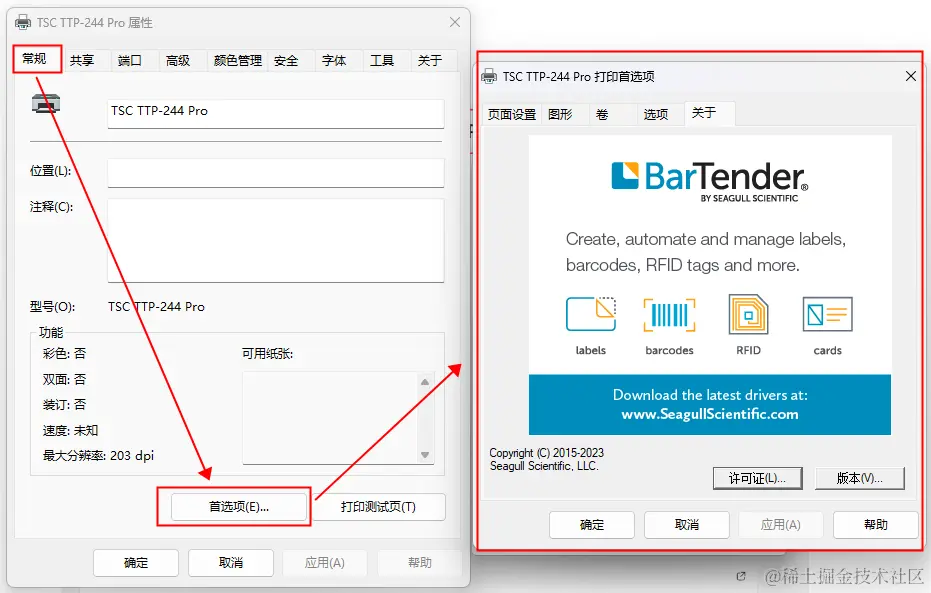Viewport: 931px width, 593px height.
Task: Click 应用(A) in preferences dialog
Action: coord(781,525)
